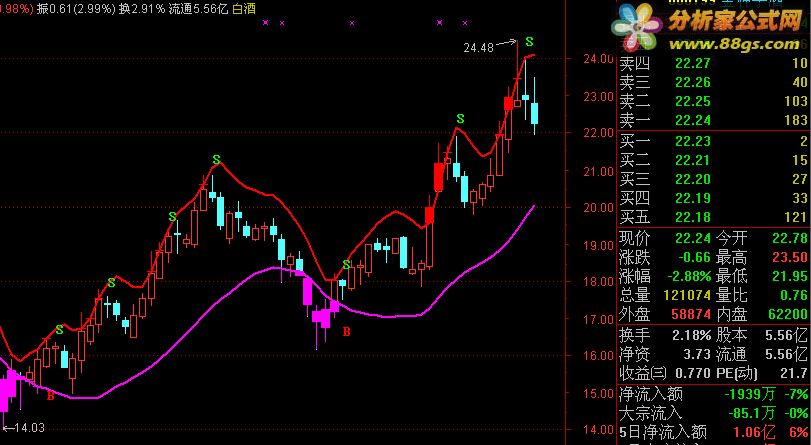Select the 卖三 ask row at 22.26
Viewport: 811px width, 445px height.
pos(713,82)
